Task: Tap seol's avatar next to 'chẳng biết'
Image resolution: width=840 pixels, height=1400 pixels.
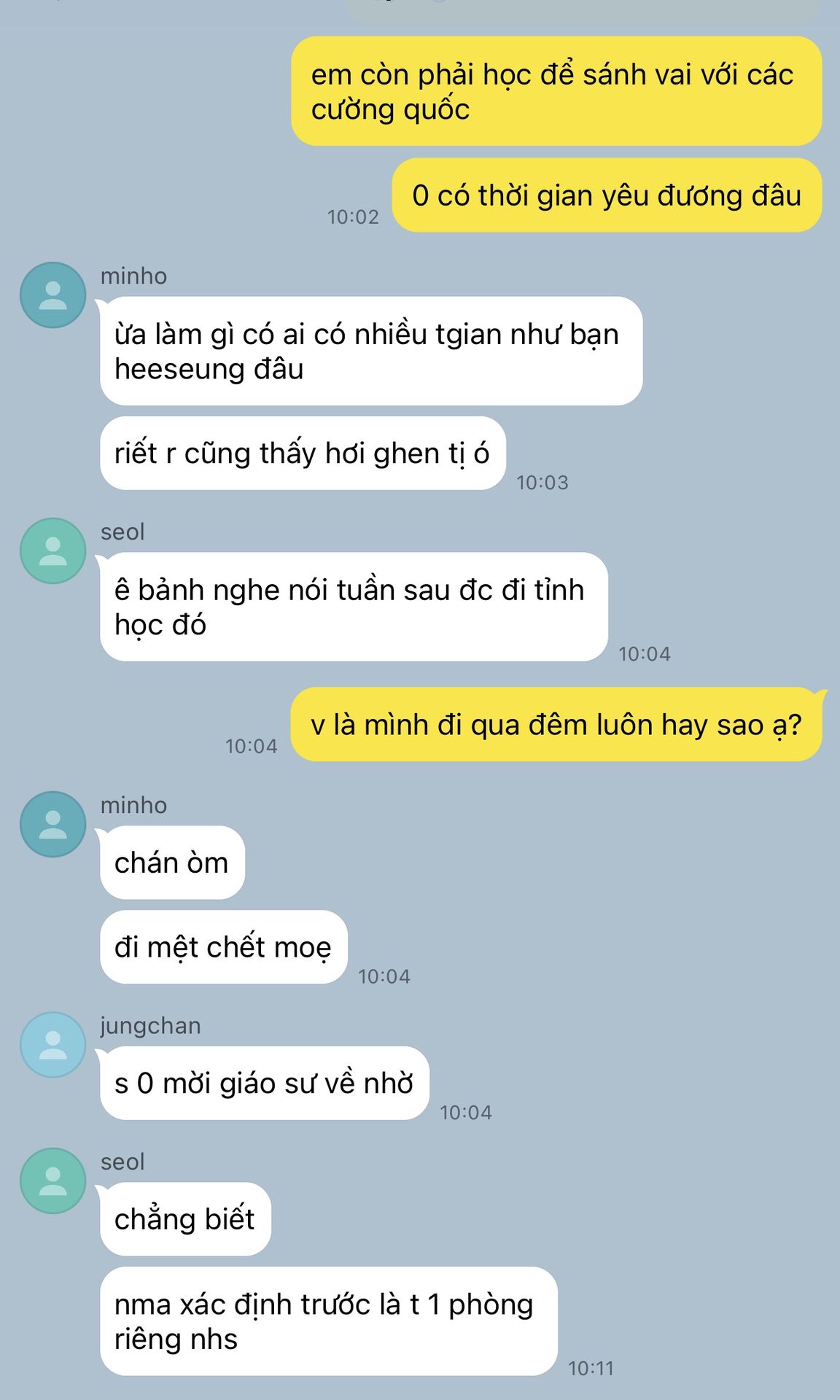Action: (x=52, y=1181)
